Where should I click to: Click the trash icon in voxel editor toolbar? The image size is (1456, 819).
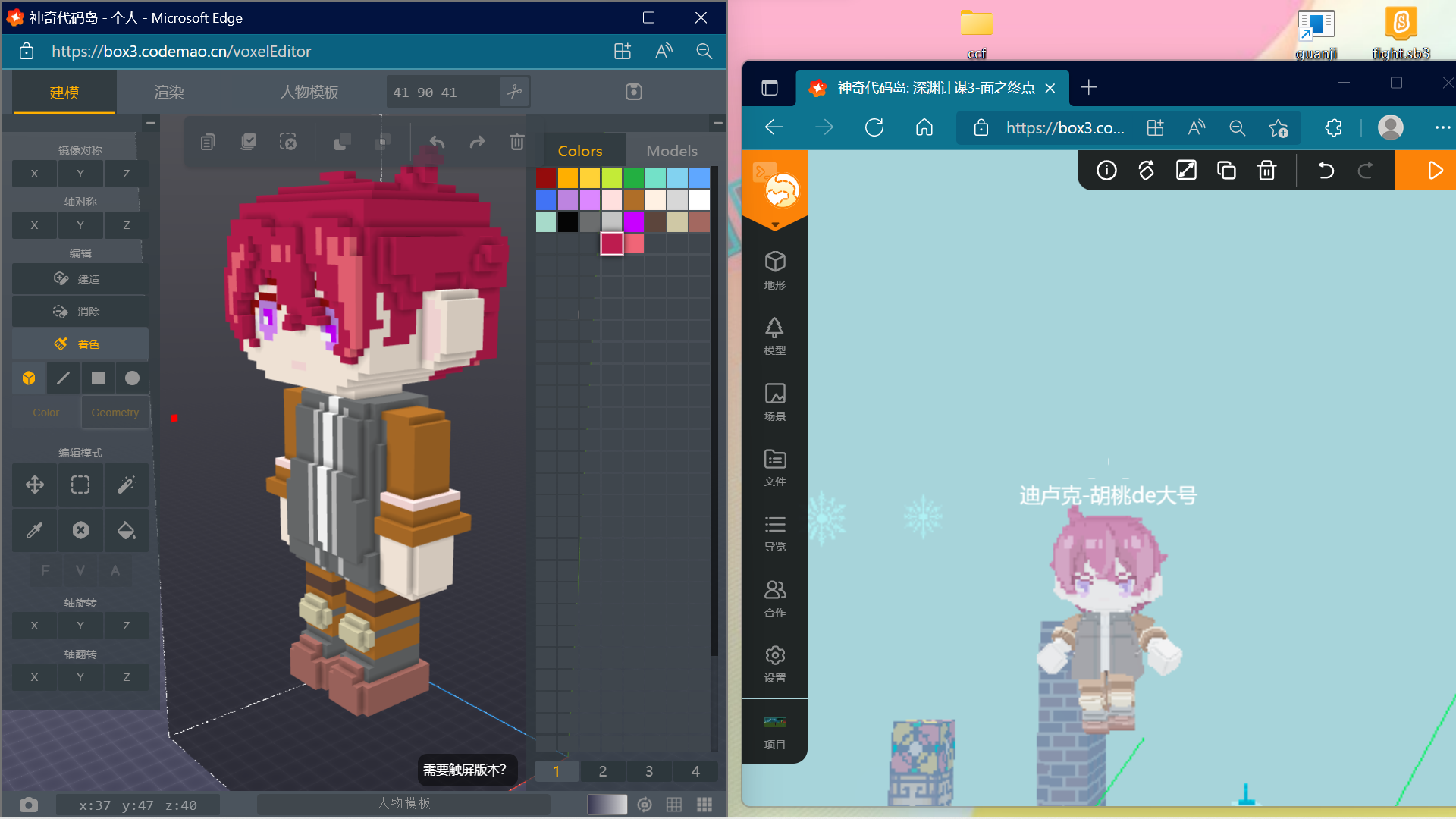(x=516, y=142)
